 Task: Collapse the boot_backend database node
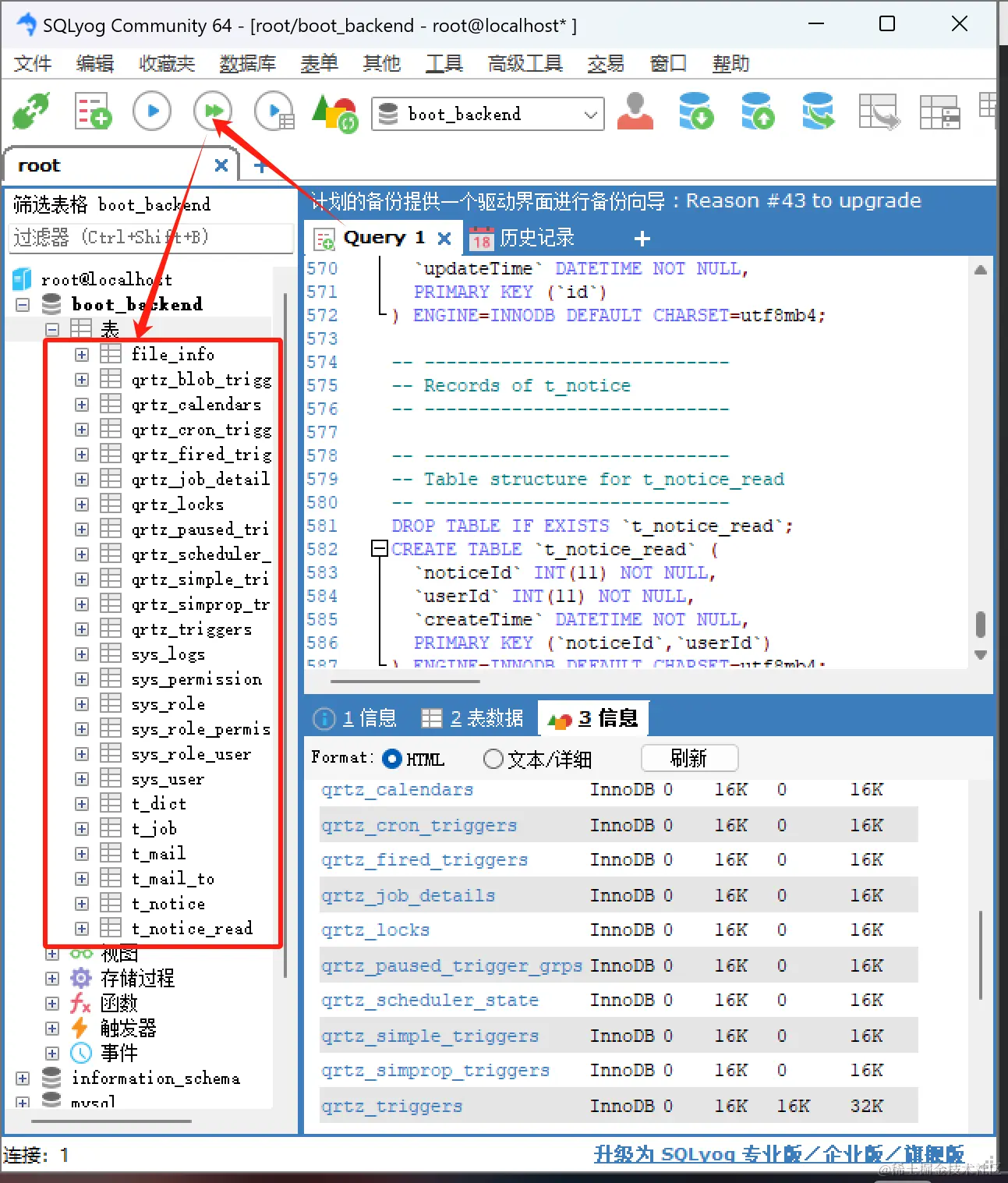point(23,304)
